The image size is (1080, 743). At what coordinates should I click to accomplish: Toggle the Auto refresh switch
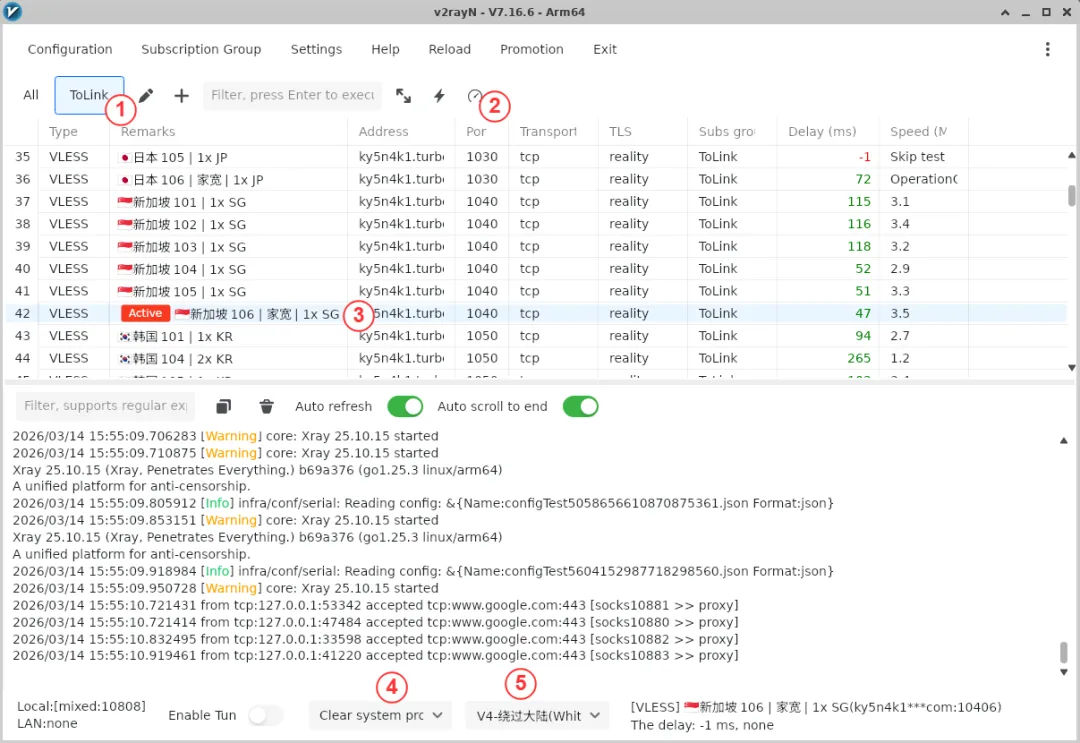coord(405,406)
